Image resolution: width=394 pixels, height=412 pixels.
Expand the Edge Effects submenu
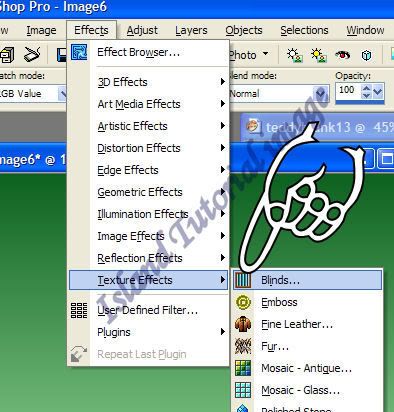[x=148, y=170]
